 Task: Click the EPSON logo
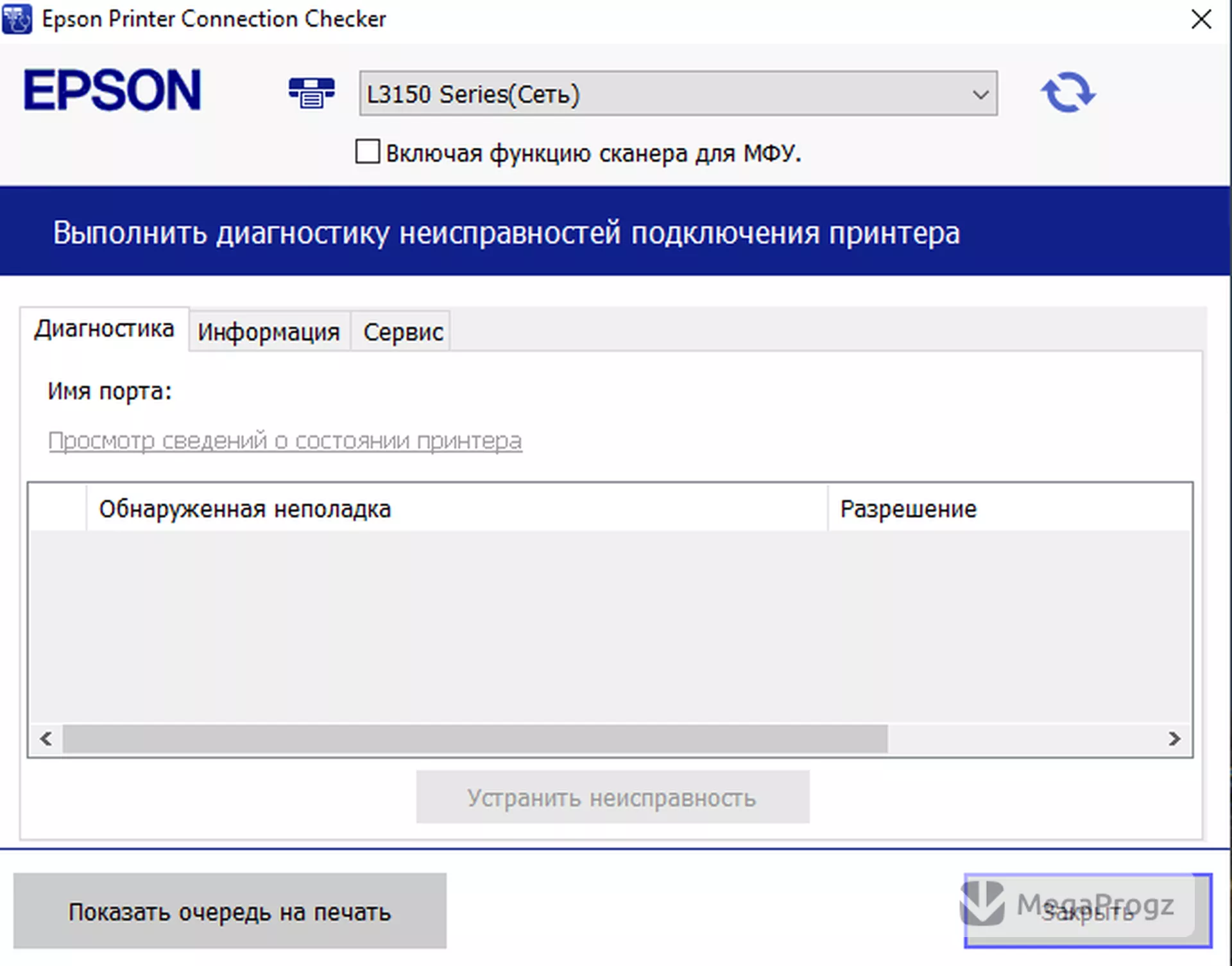point(112,91)
